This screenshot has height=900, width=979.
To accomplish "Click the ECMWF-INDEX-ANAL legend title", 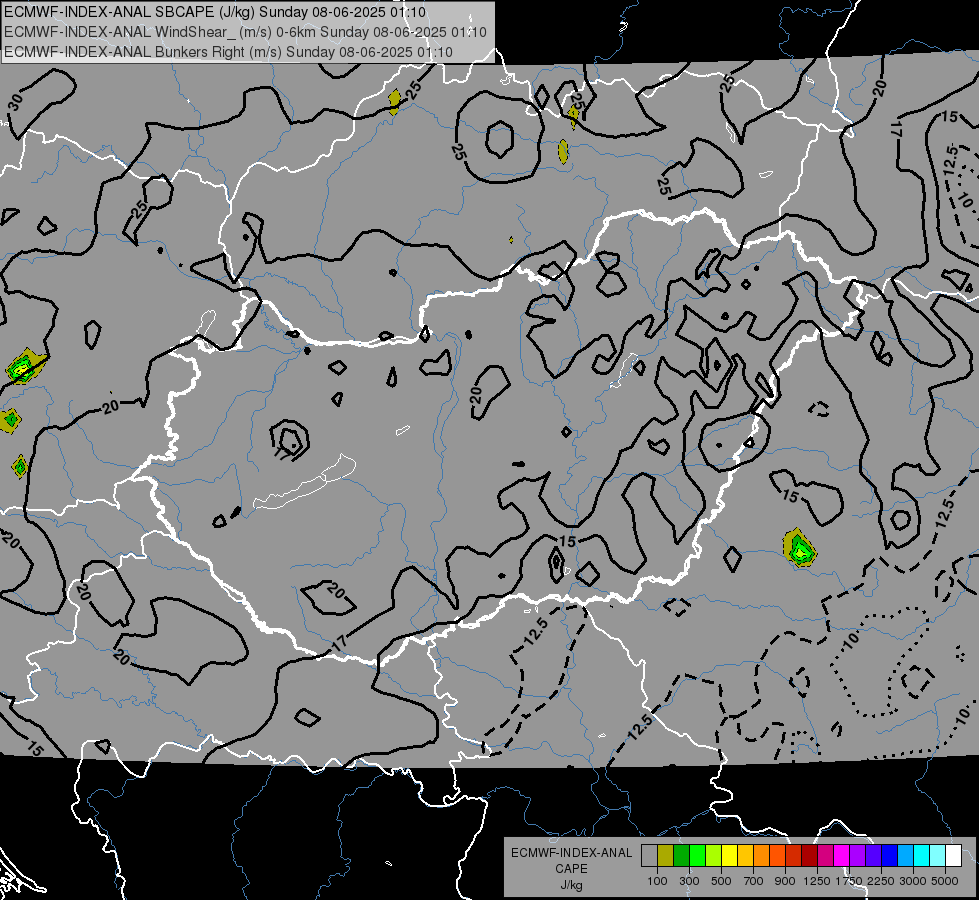I will point(571,853).
